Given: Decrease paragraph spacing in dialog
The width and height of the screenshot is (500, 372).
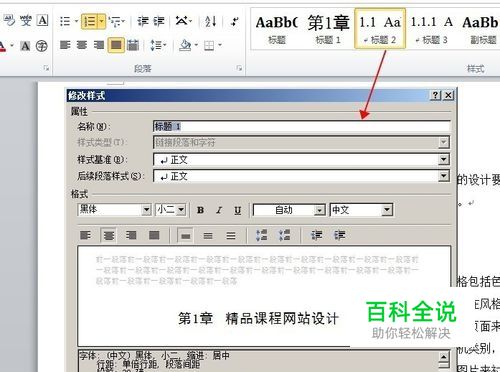Looking at the screenshot, I should pyautogui.click(x=284, y=235).
